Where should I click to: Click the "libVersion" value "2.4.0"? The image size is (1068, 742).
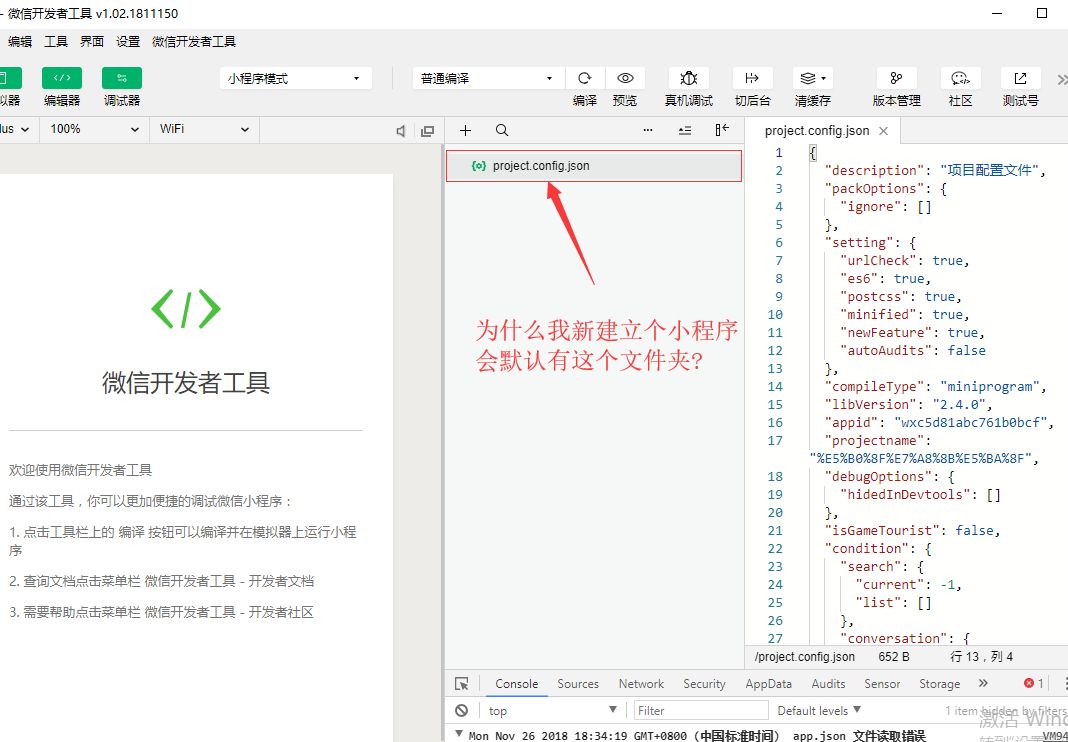pos(960,404)
